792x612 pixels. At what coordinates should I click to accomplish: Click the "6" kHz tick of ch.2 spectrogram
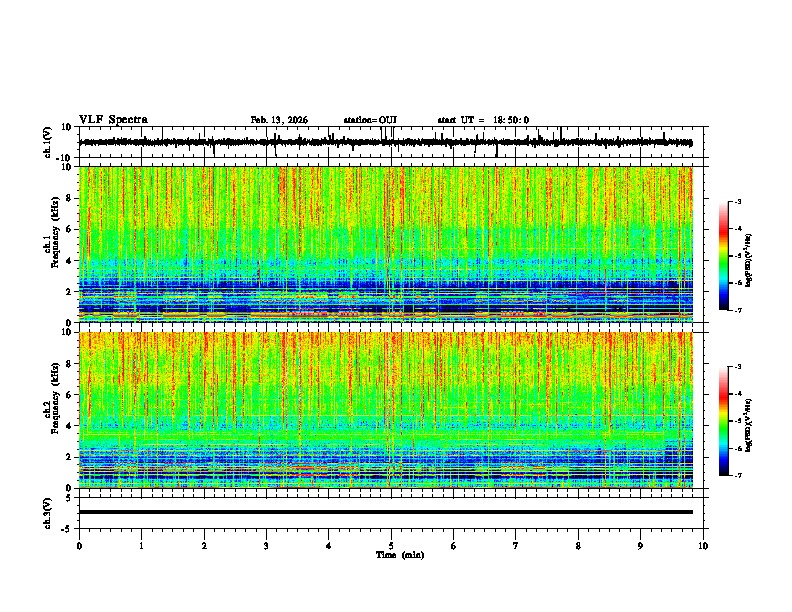click(69, 395)
